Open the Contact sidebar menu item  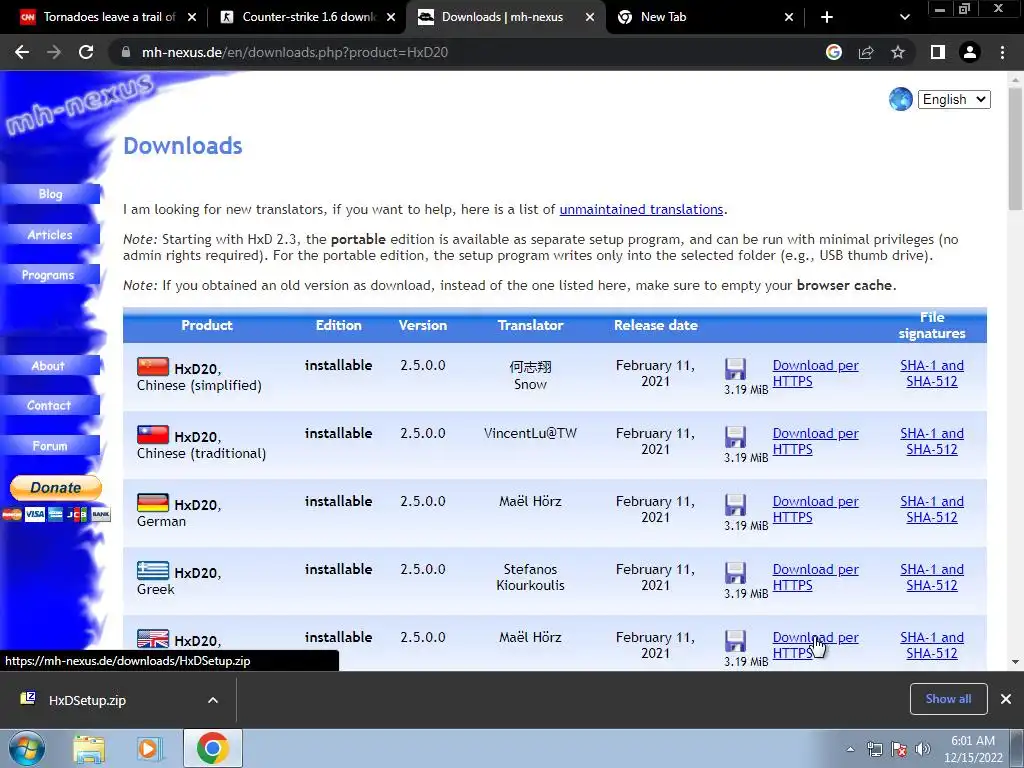50,406
